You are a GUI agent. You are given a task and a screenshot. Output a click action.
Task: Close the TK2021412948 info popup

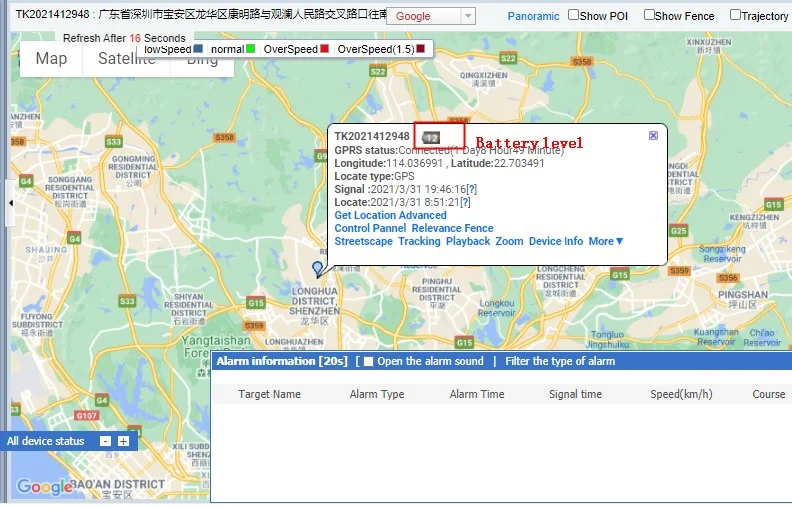(x=653, y=135)
